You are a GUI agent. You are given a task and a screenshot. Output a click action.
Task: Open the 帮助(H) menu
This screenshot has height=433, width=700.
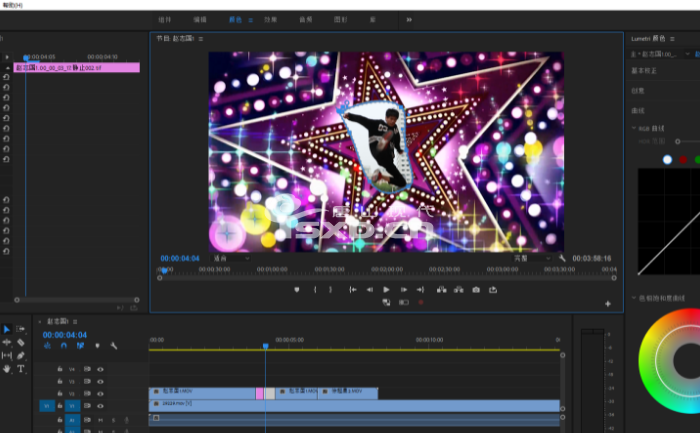12,5
